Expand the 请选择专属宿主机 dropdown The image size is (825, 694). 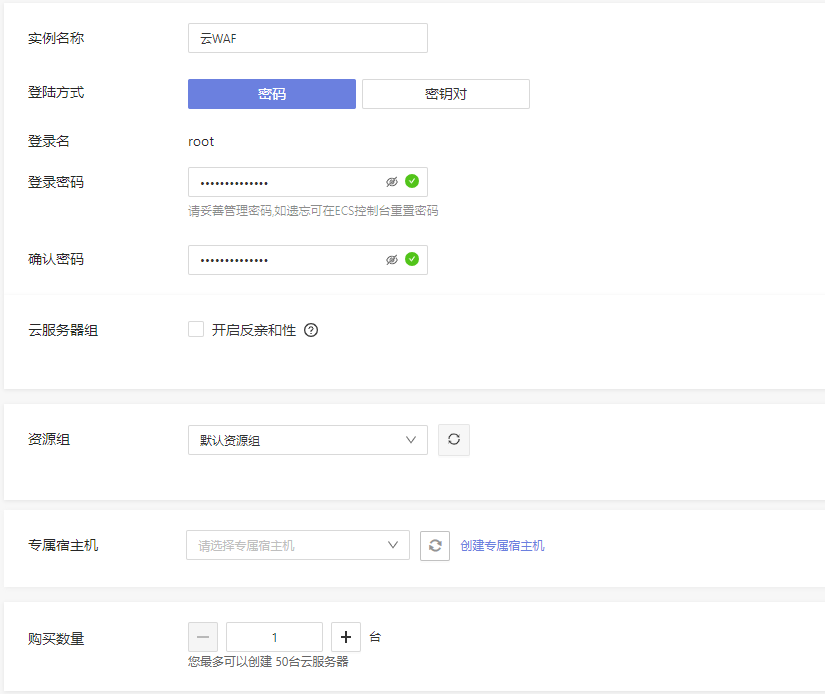pos(297,545)
